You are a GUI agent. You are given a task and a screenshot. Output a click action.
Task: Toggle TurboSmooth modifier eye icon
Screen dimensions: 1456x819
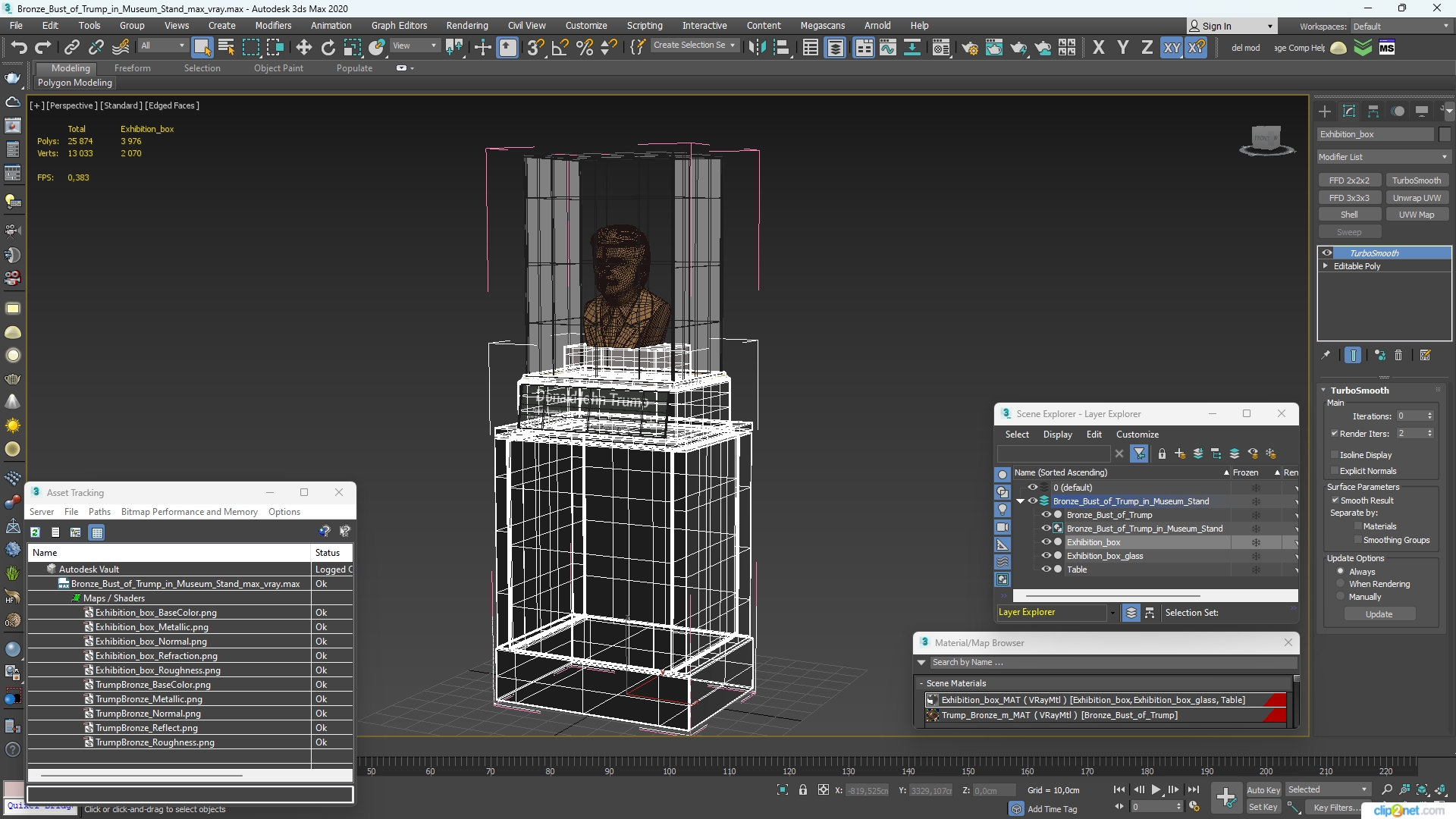click(x=1327, y=253)
